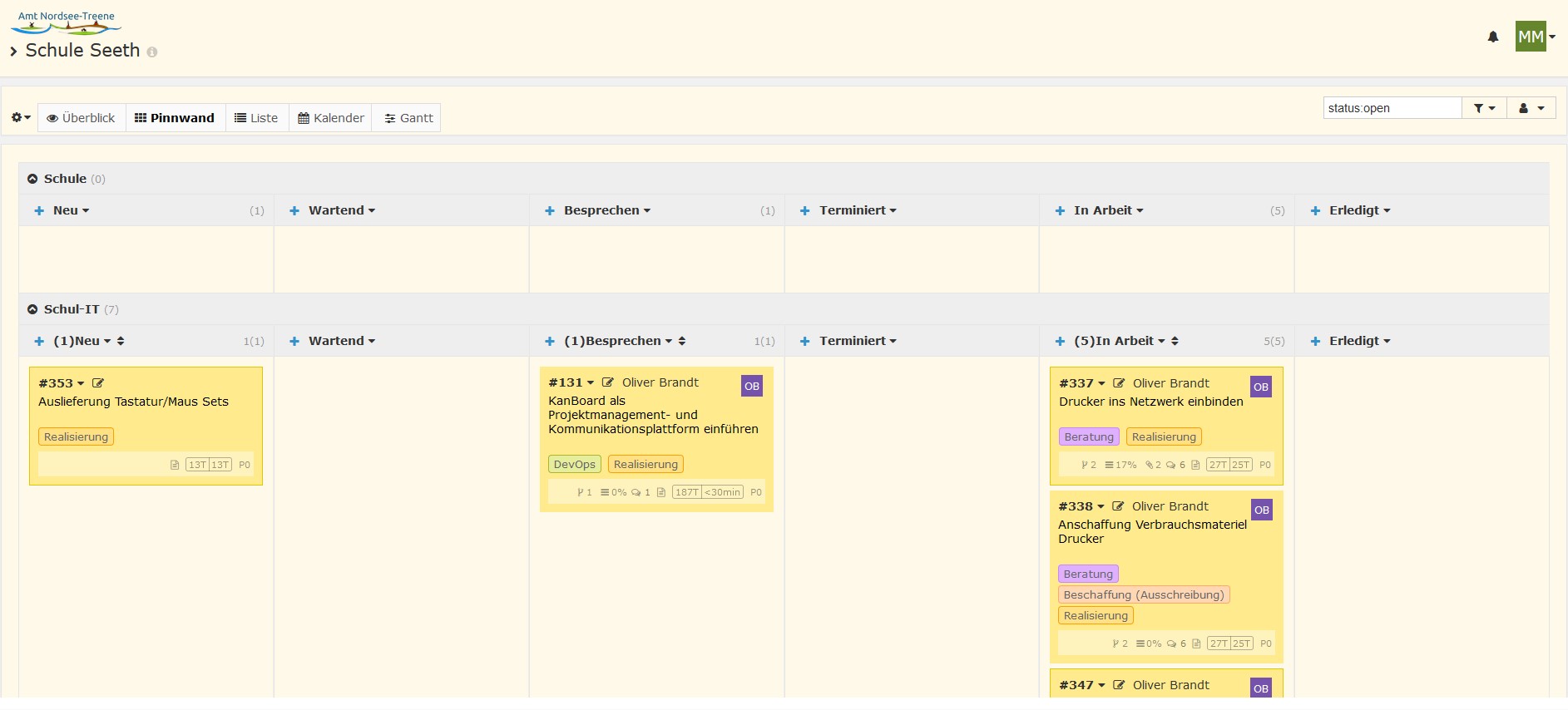Switch to the Kalender view

[331, 118]
